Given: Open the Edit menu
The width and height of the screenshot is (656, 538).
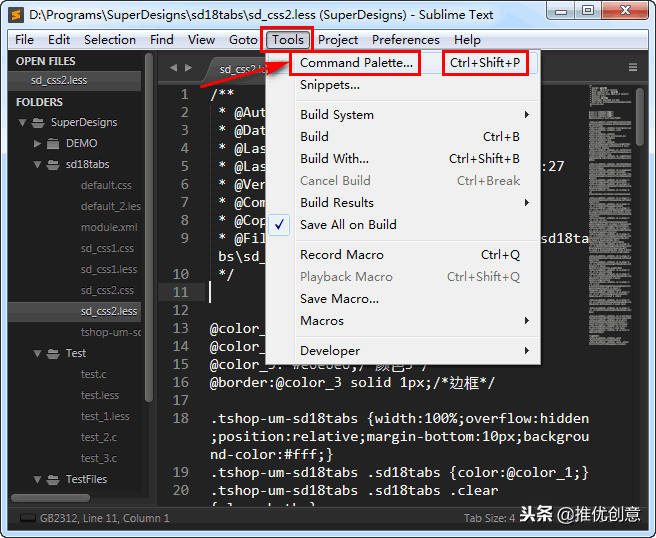Looking at the screenshot, I should pyautogui.click(x=59, y=40).
